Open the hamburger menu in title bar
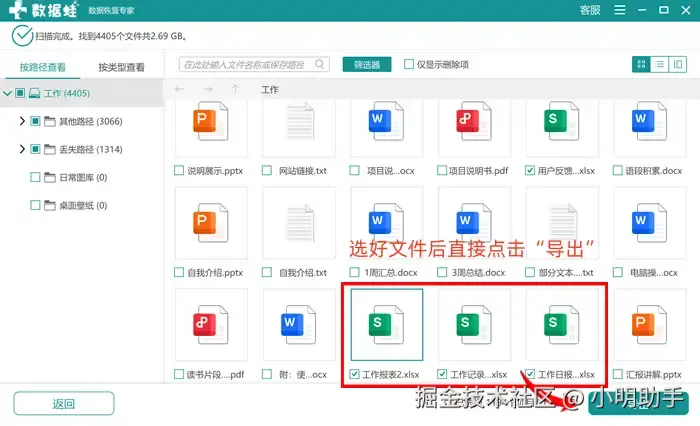 pyautogui.click(x=620, y=10)
